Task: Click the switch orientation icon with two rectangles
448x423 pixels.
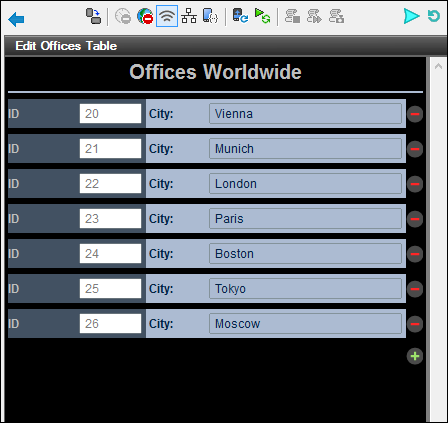Action: click(94, 16)
